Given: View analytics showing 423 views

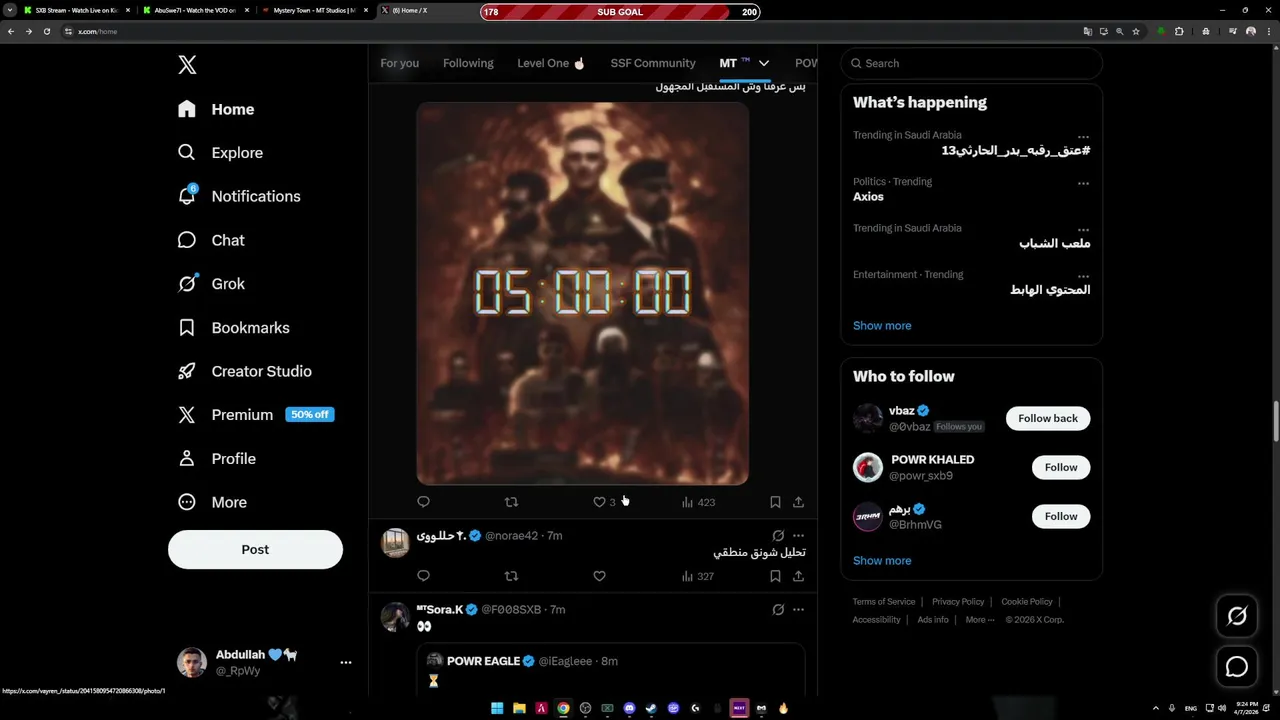Looking at the screenshot, I should 698,502.
